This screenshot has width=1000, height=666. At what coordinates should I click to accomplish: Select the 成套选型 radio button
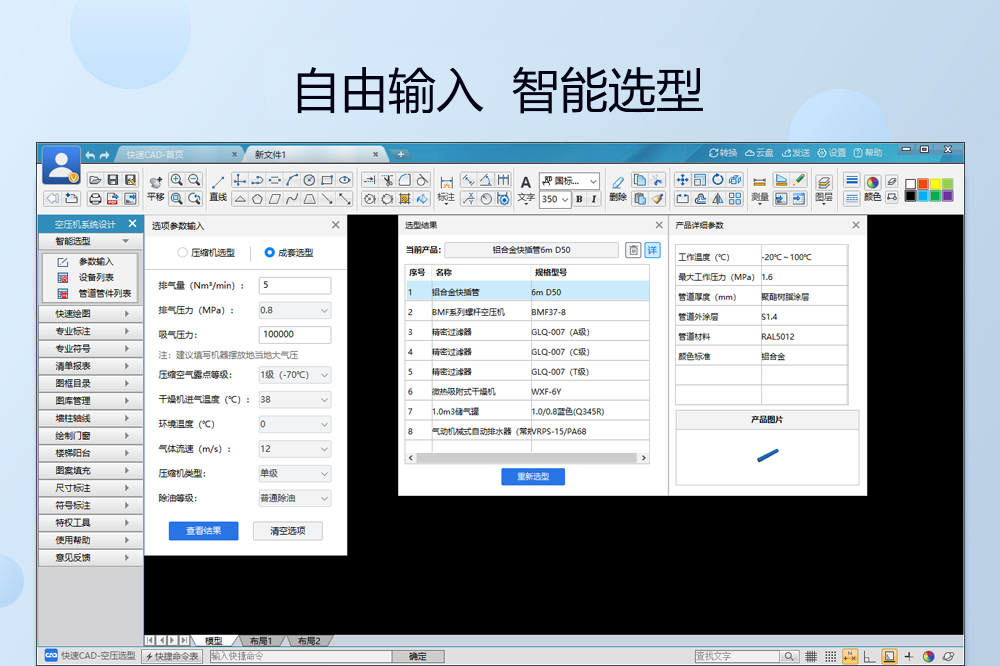click(269, 253)
